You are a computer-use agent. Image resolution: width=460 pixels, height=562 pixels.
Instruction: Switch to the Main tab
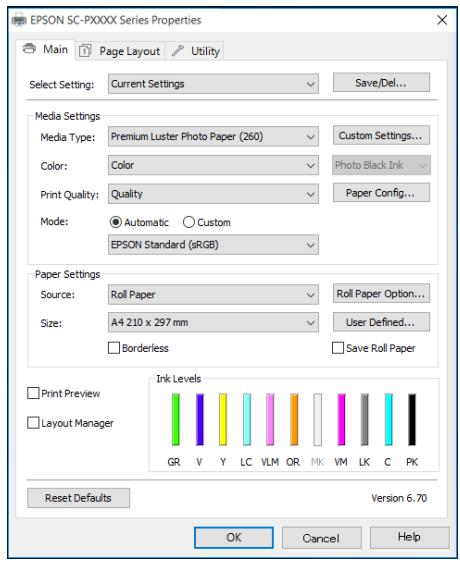click(46, 49)
